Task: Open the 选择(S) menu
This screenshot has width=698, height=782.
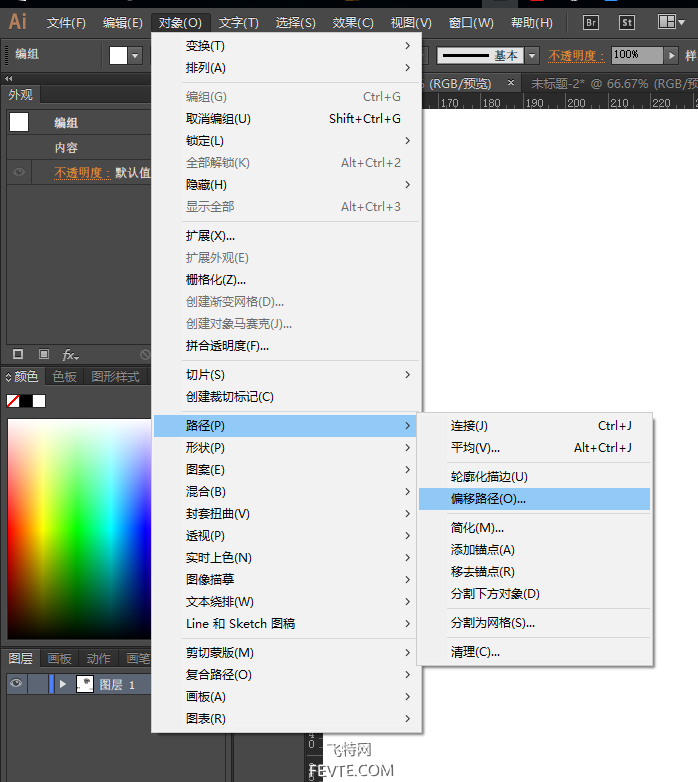Action: (296, 23)
